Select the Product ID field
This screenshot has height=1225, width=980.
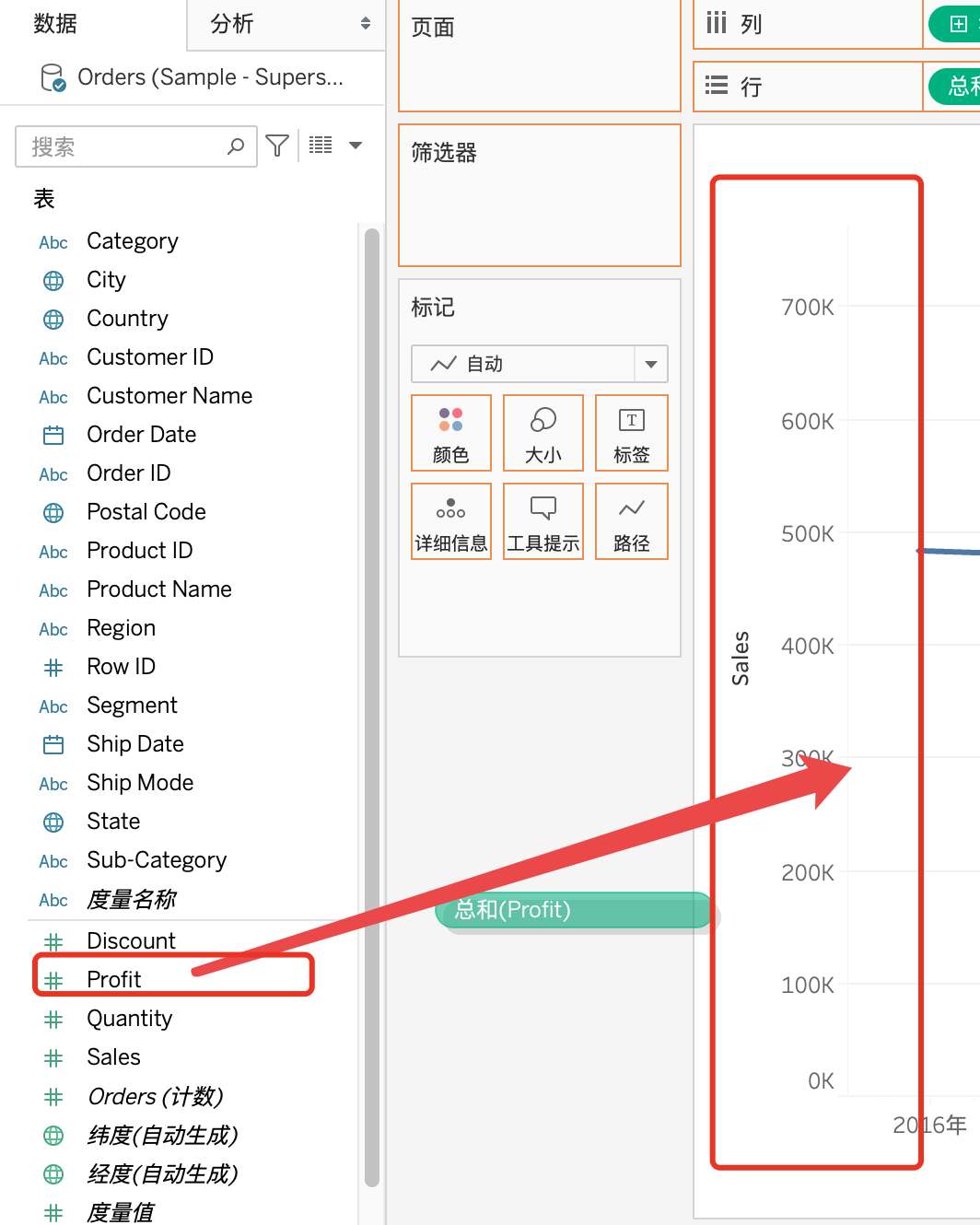pos(140,551)
